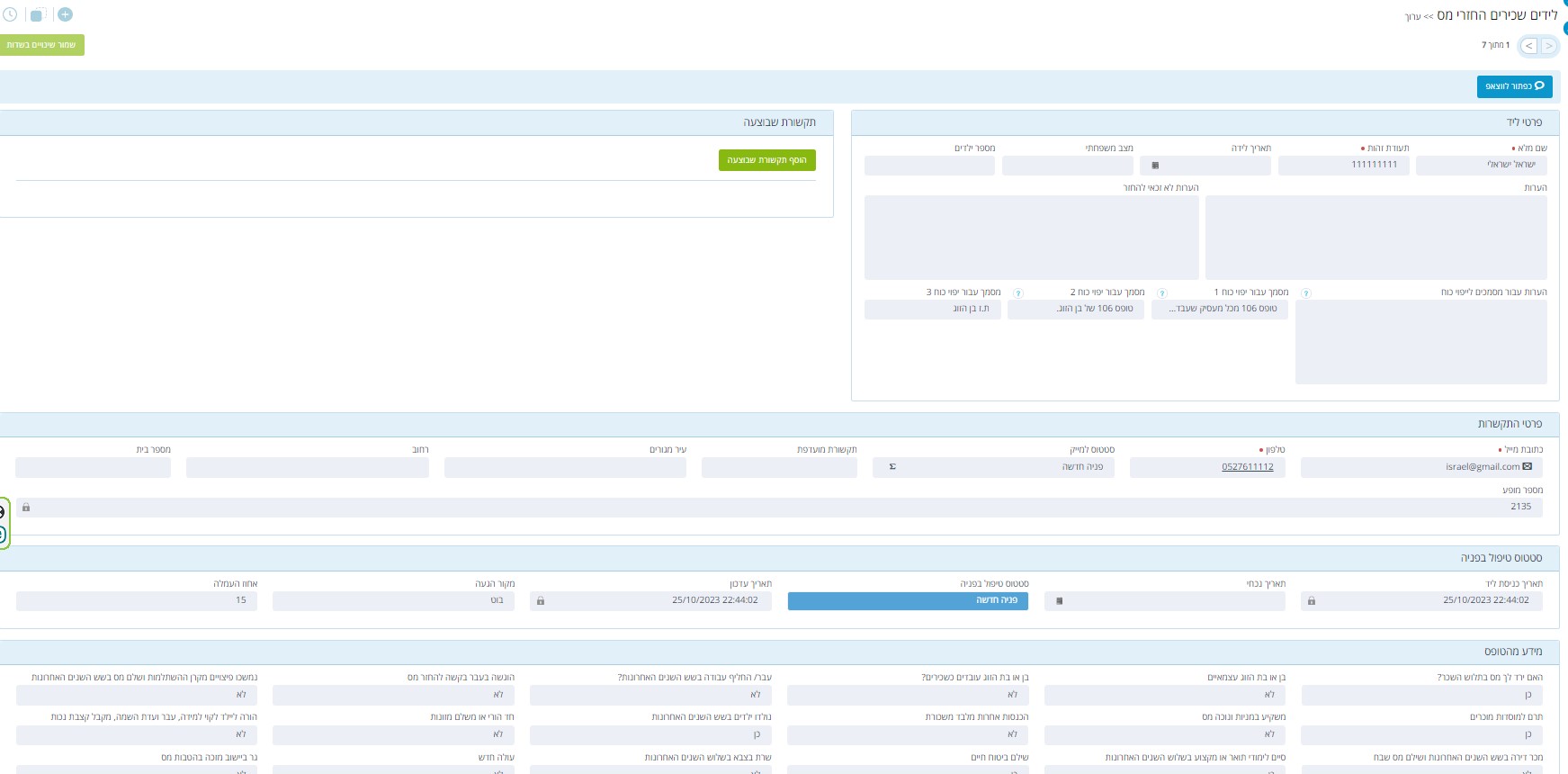Click the not-eligible-for-refund notes text area

coord(1032,238)
